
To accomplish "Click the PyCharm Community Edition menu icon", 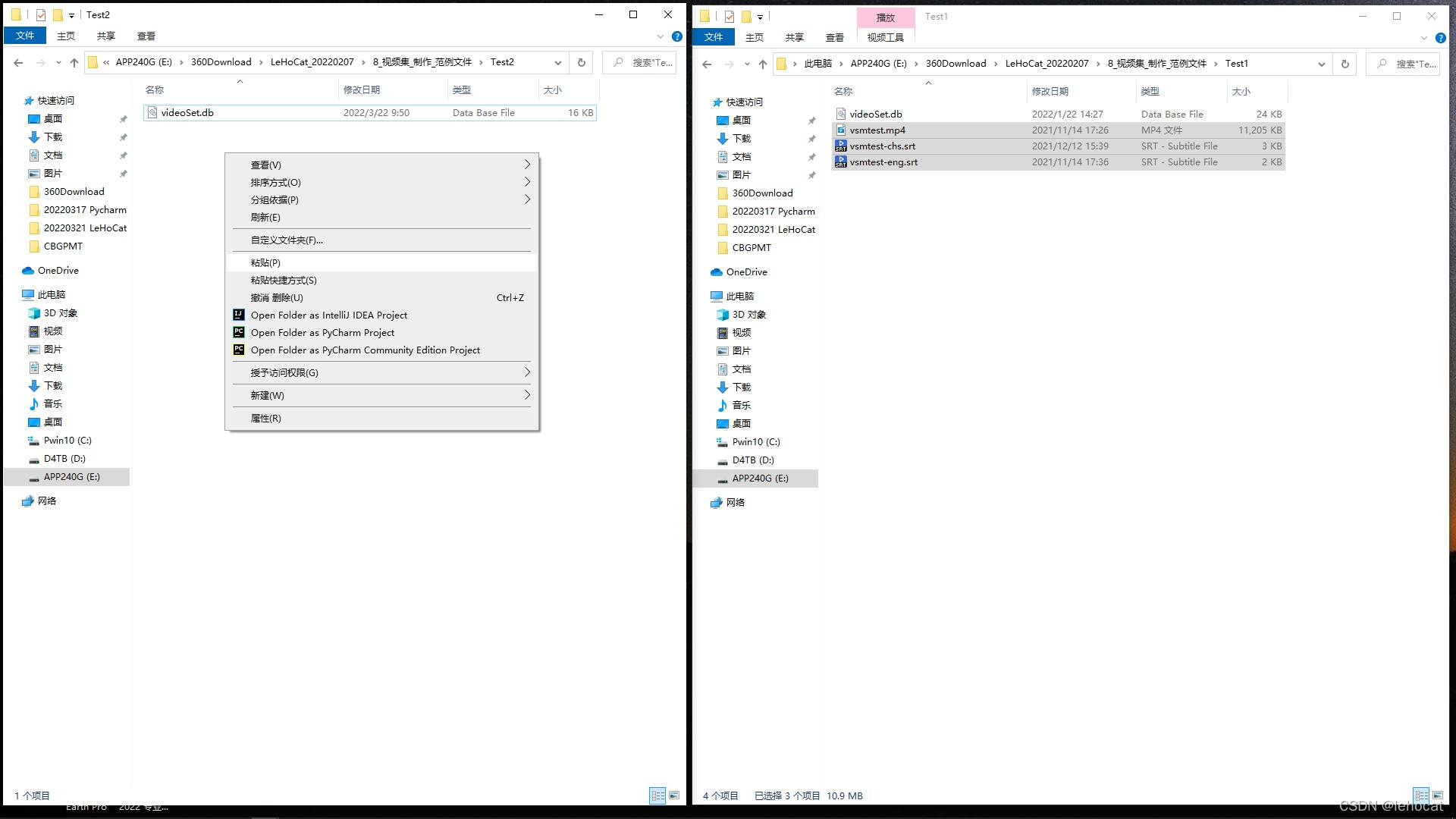I will coord(238,350).
